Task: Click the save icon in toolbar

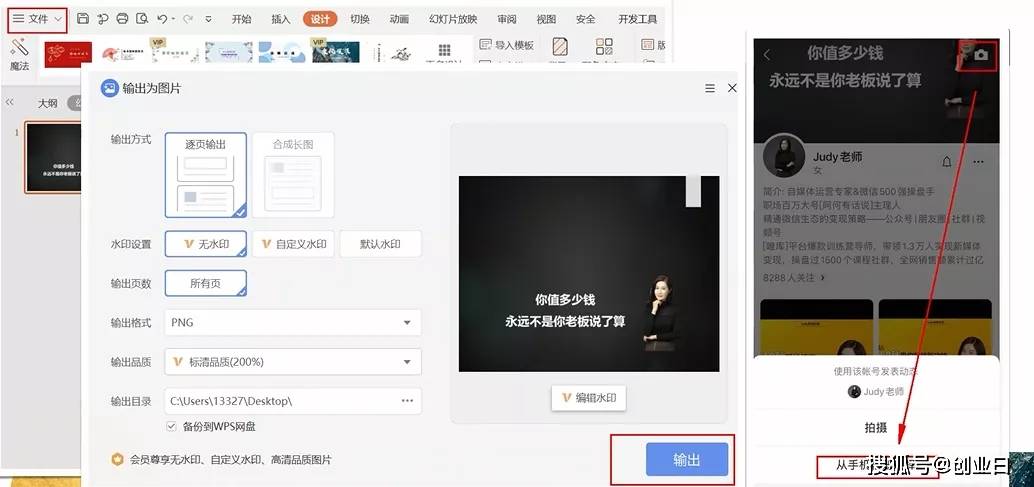Action: pos(82,19)
